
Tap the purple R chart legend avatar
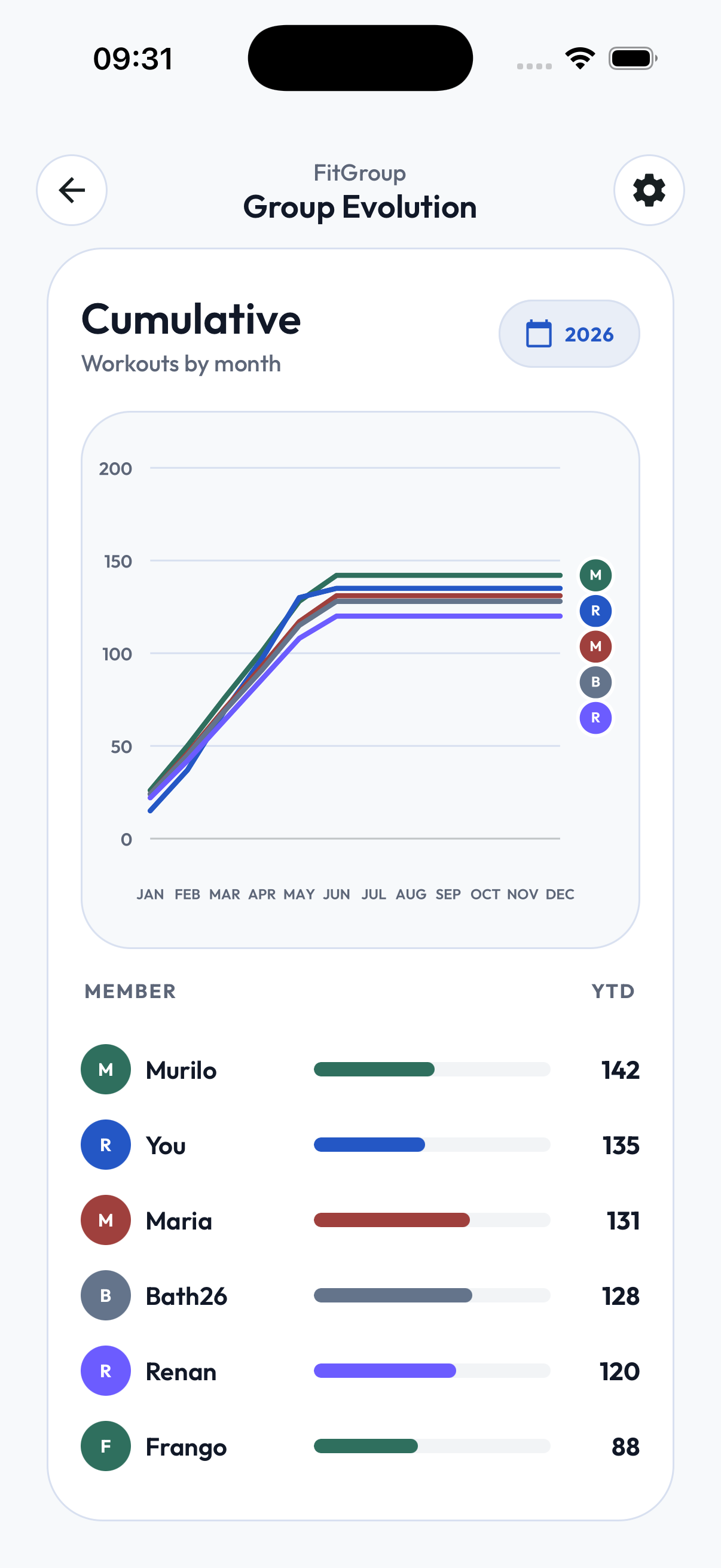click(x=595, y=718)
